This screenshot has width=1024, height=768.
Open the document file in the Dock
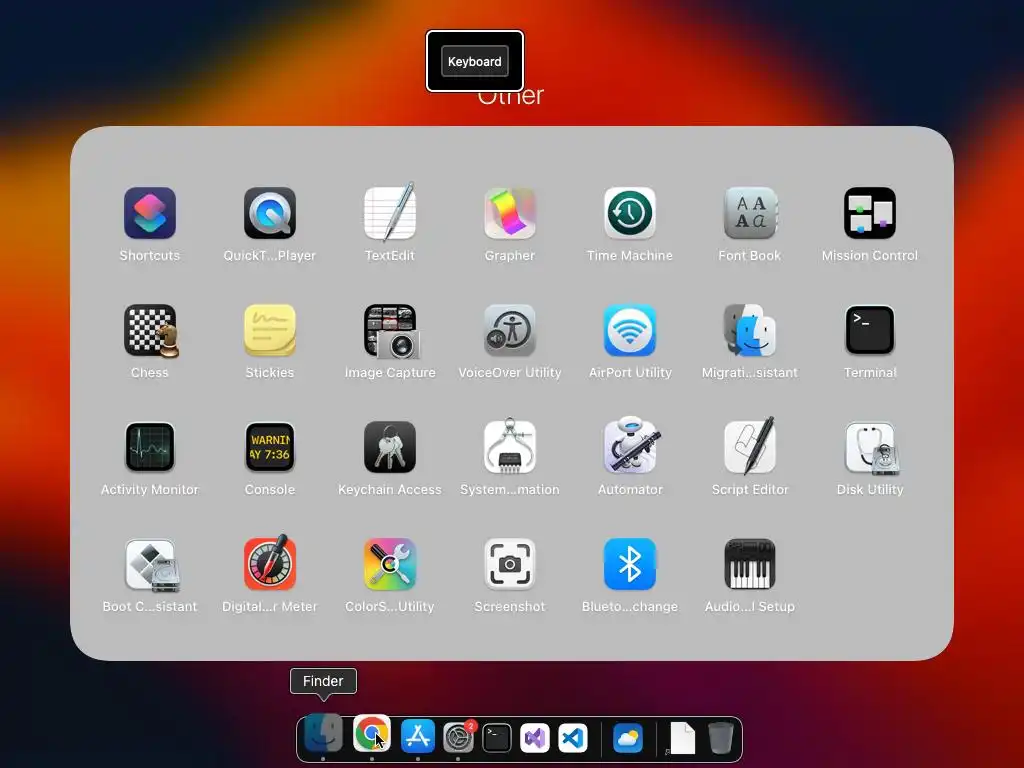coord(682,739)
